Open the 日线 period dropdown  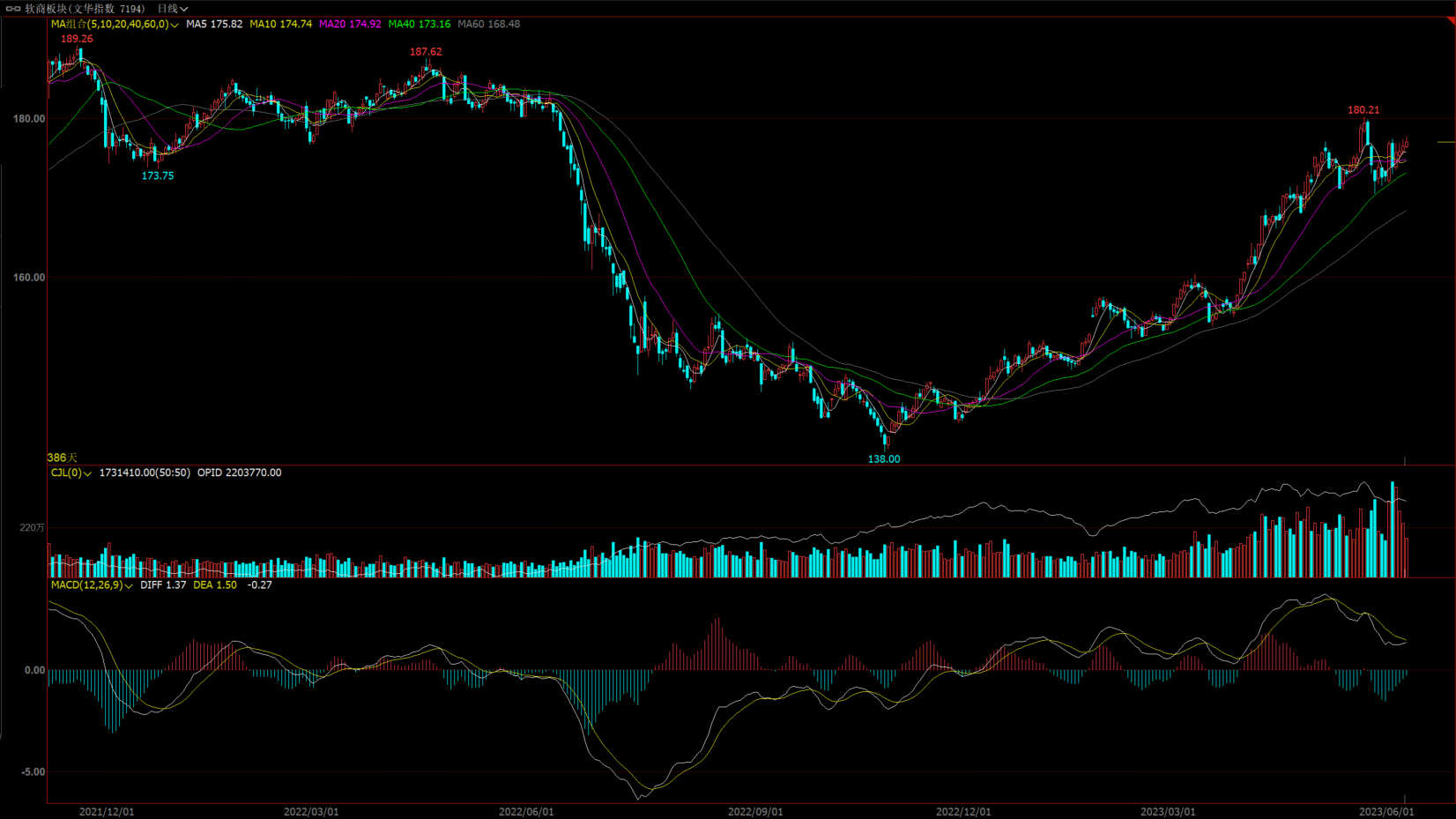173,8
